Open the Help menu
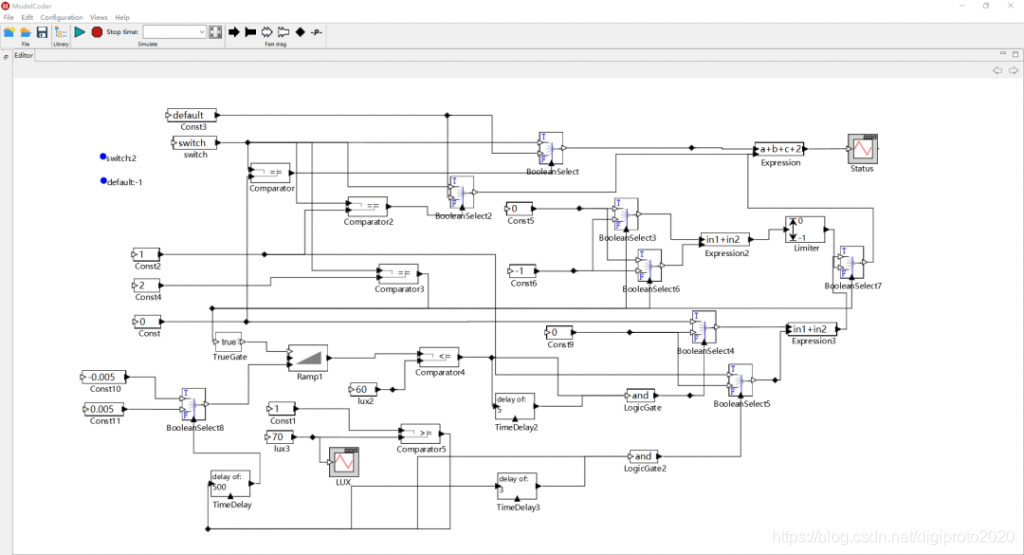Screen dimensions: 1024x555 pos(122,18)
